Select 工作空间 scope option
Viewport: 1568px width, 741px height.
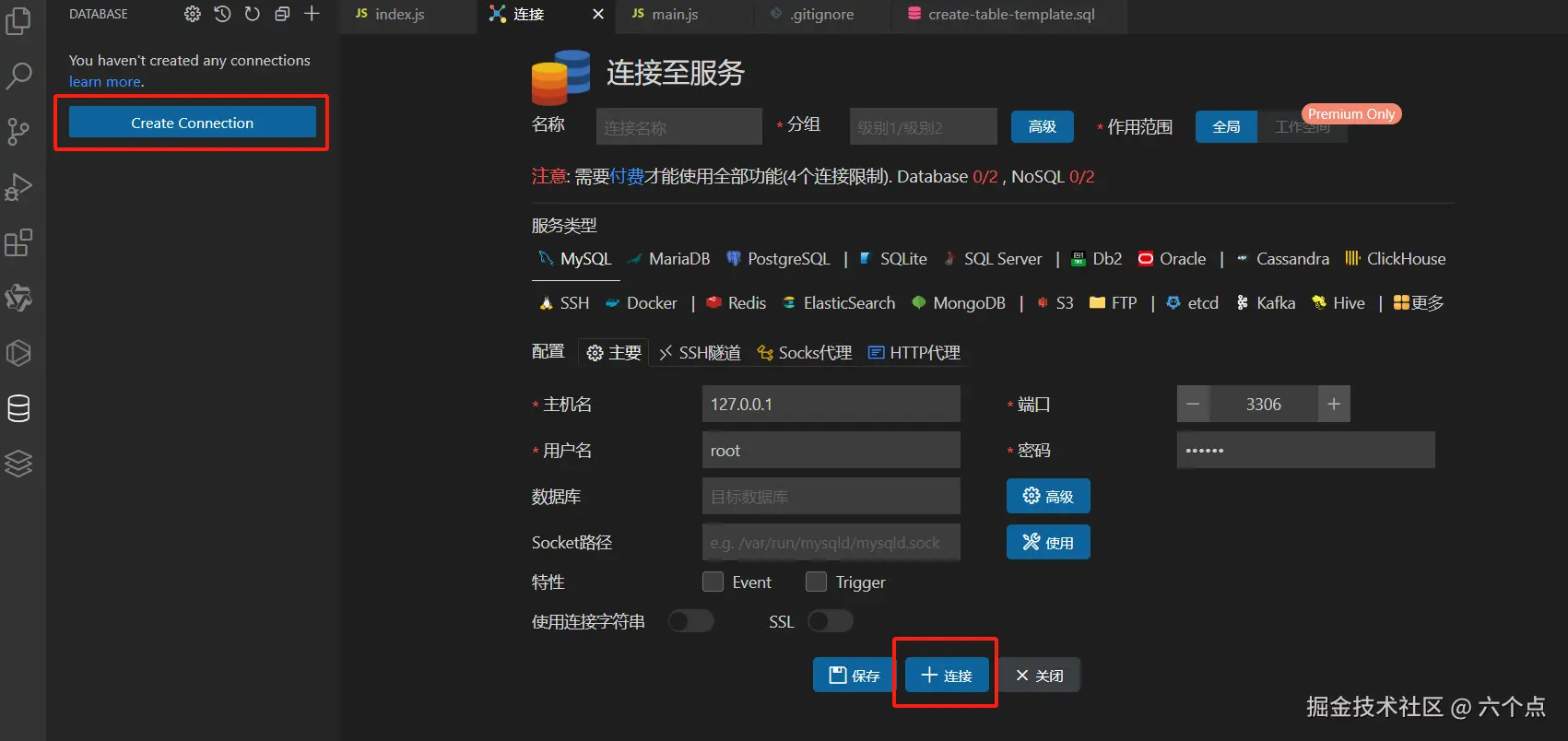tap(1302, 127)
